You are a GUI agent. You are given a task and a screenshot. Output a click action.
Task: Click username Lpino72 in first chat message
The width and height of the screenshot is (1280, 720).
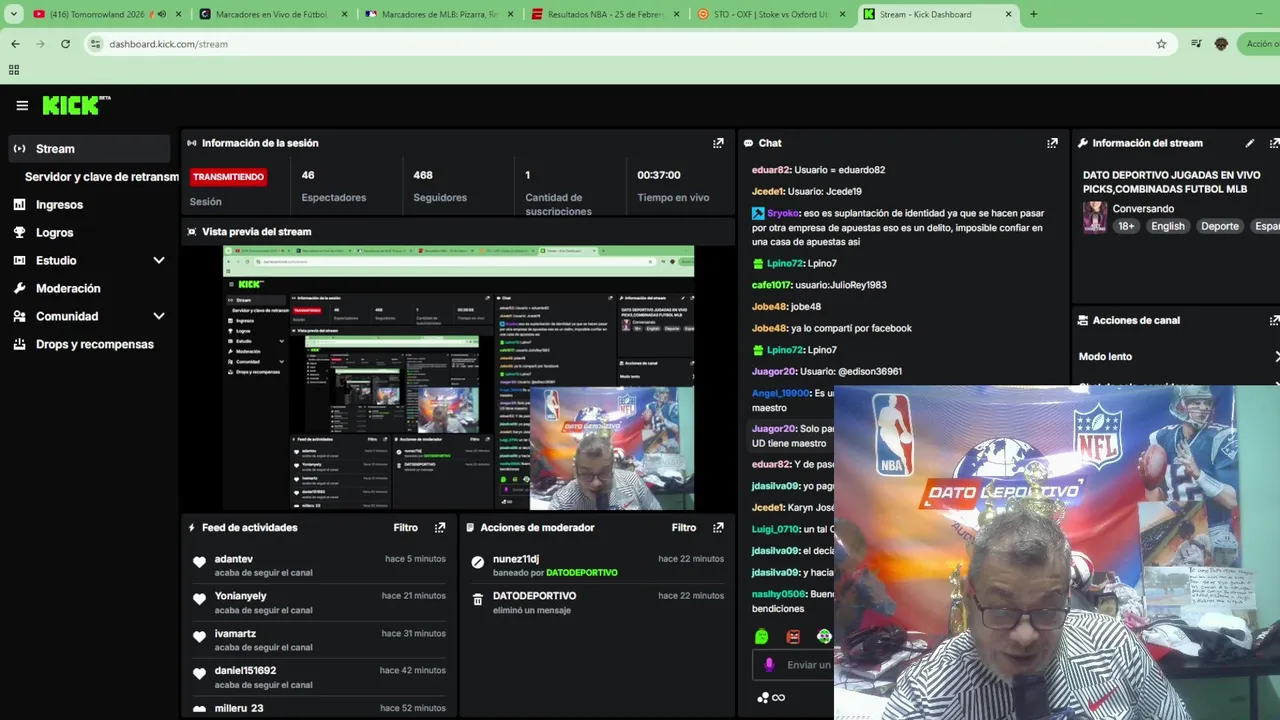point(784,263)
